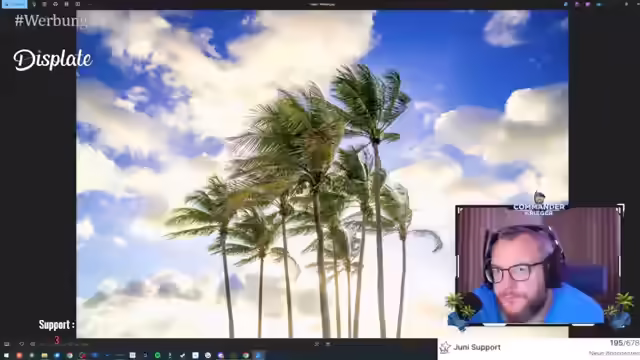Open the green Spotify icon in taskbar
Image resolution: width=640 pixels, height=360 pixels.
click(158, 356)
